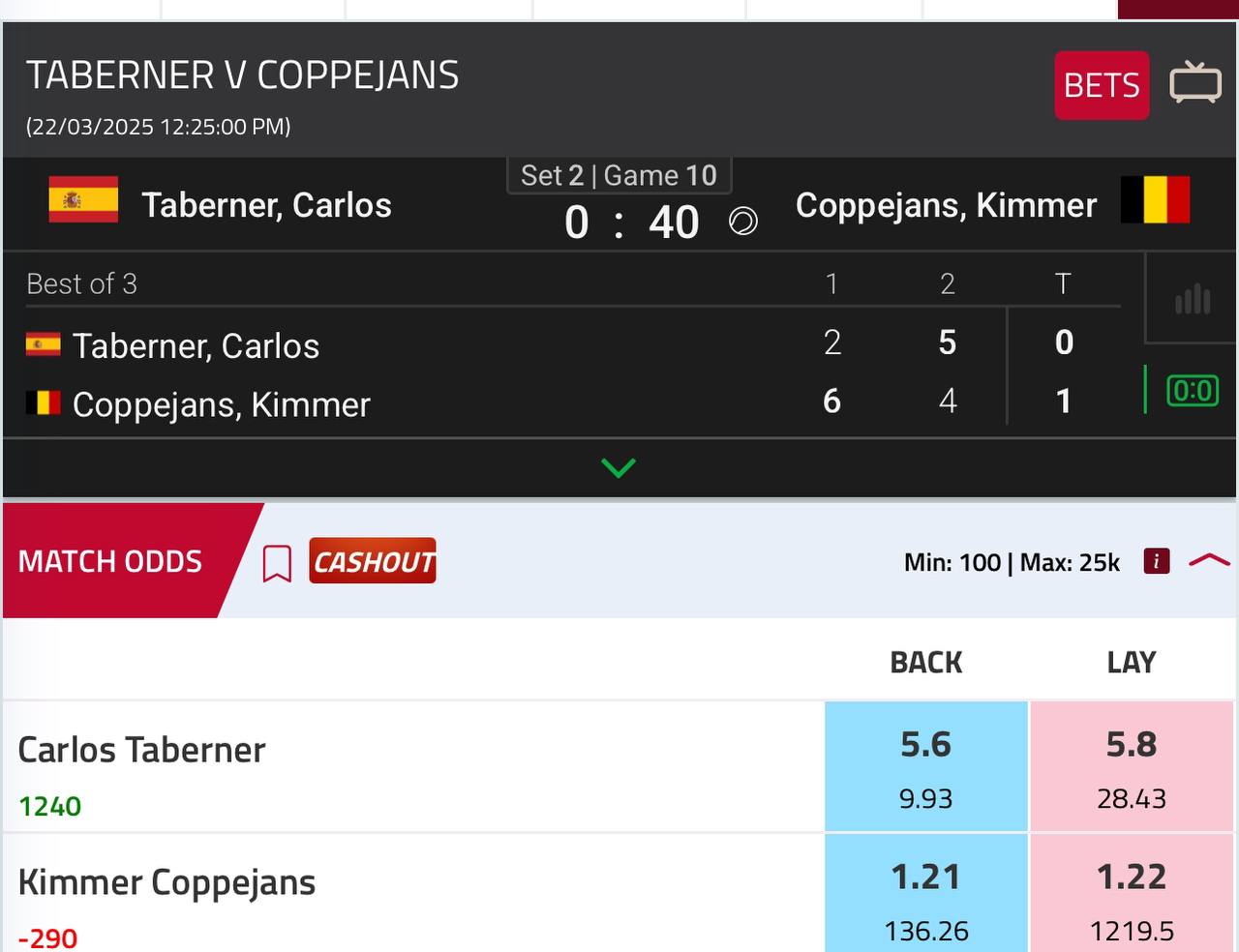
Task: Expand scoreboard with green down chevron
Action: (619, 468)
